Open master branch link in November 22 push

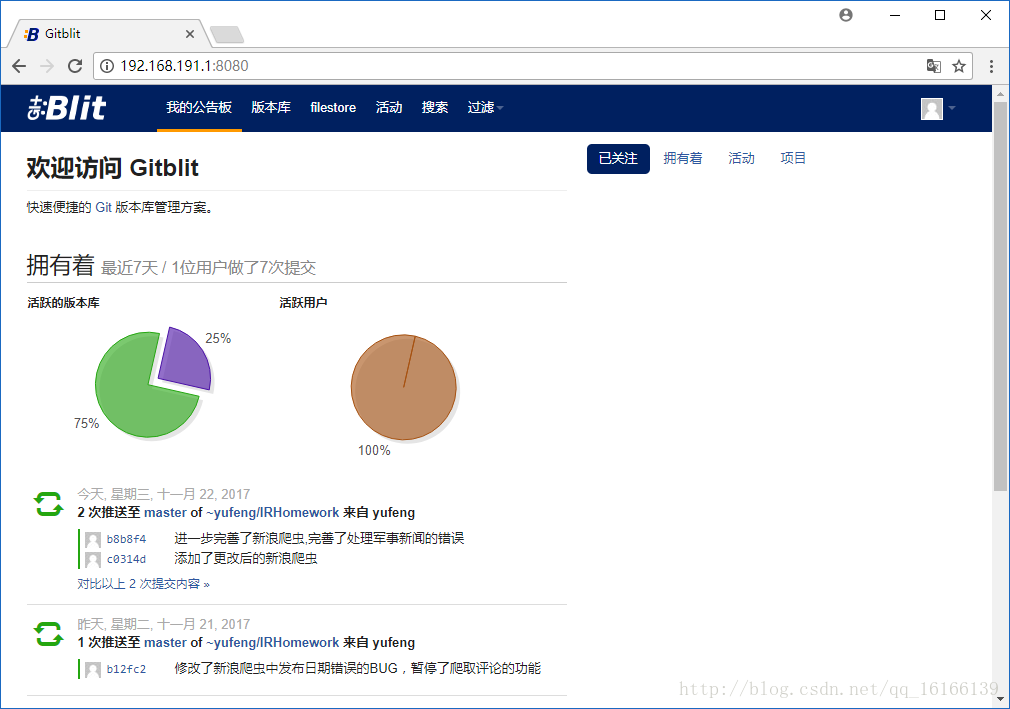(166, 513)
